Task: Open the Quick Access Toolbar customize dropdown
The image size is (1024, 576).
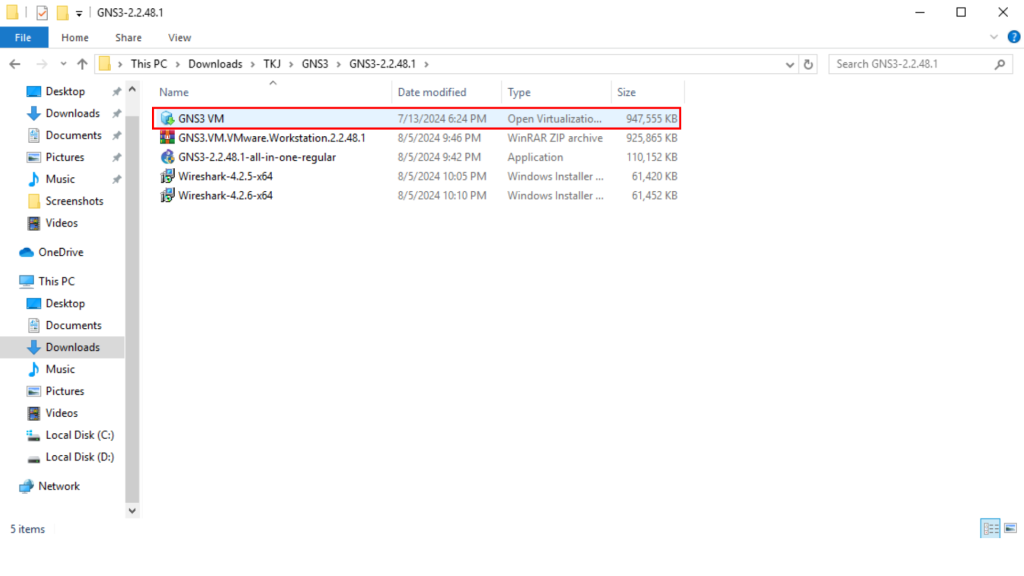Action: [x=79, y=13]
